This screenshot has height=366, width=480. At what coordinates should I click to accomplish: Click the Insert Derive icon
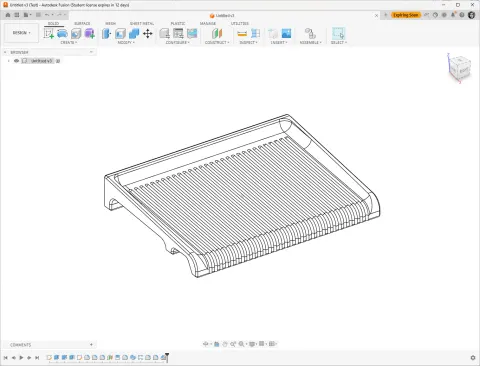pyautogui.click(x=273, y=33)
